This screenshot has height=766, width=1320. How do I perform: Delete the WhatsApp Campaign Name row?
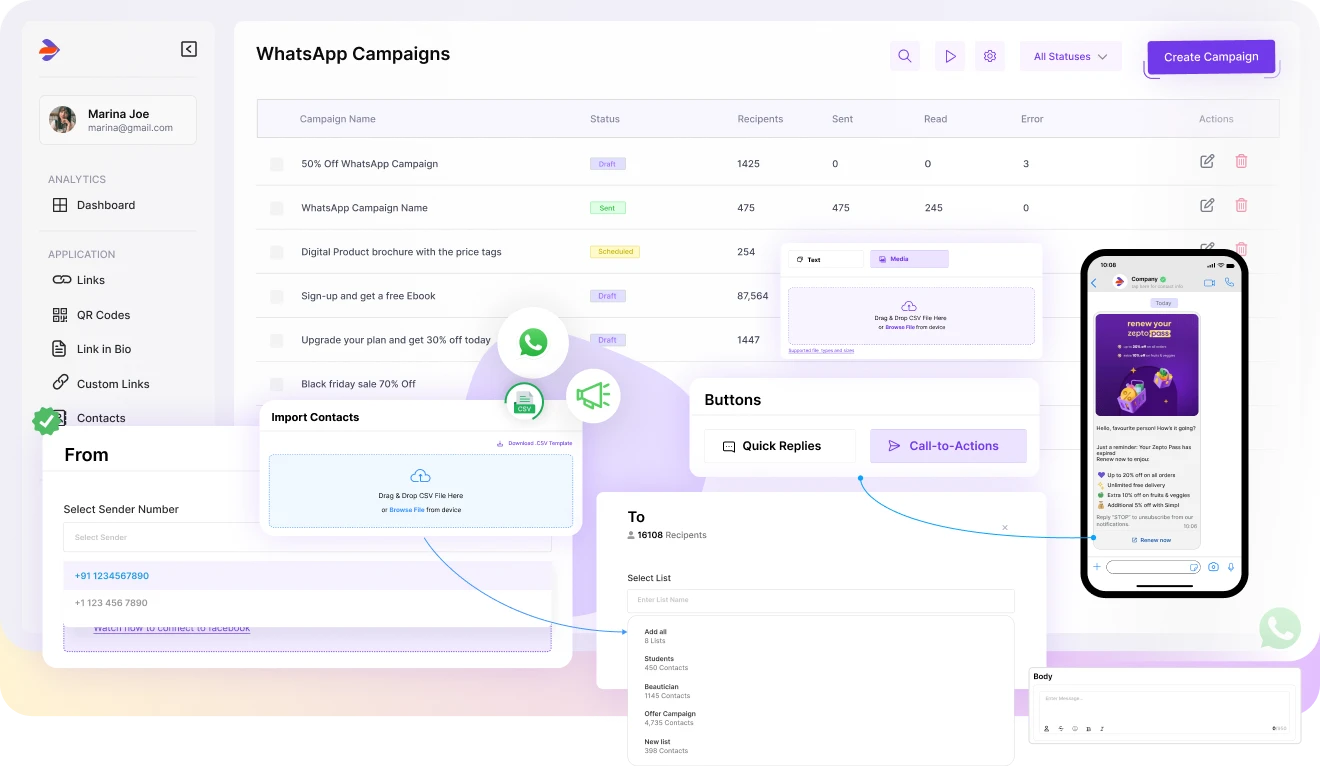click(x=1241, y=205)
